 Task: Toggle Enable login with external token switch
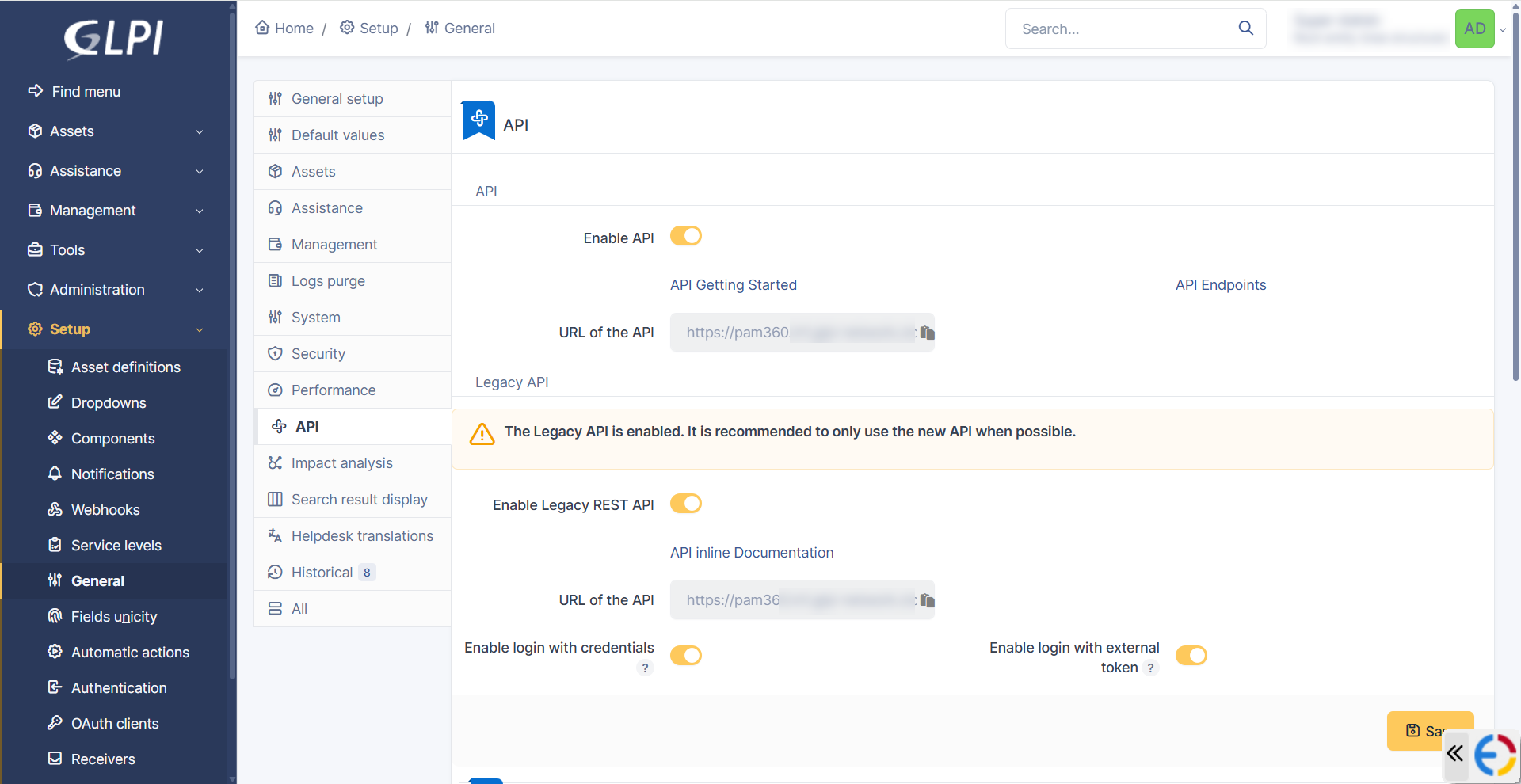(x=1191, y=656)
